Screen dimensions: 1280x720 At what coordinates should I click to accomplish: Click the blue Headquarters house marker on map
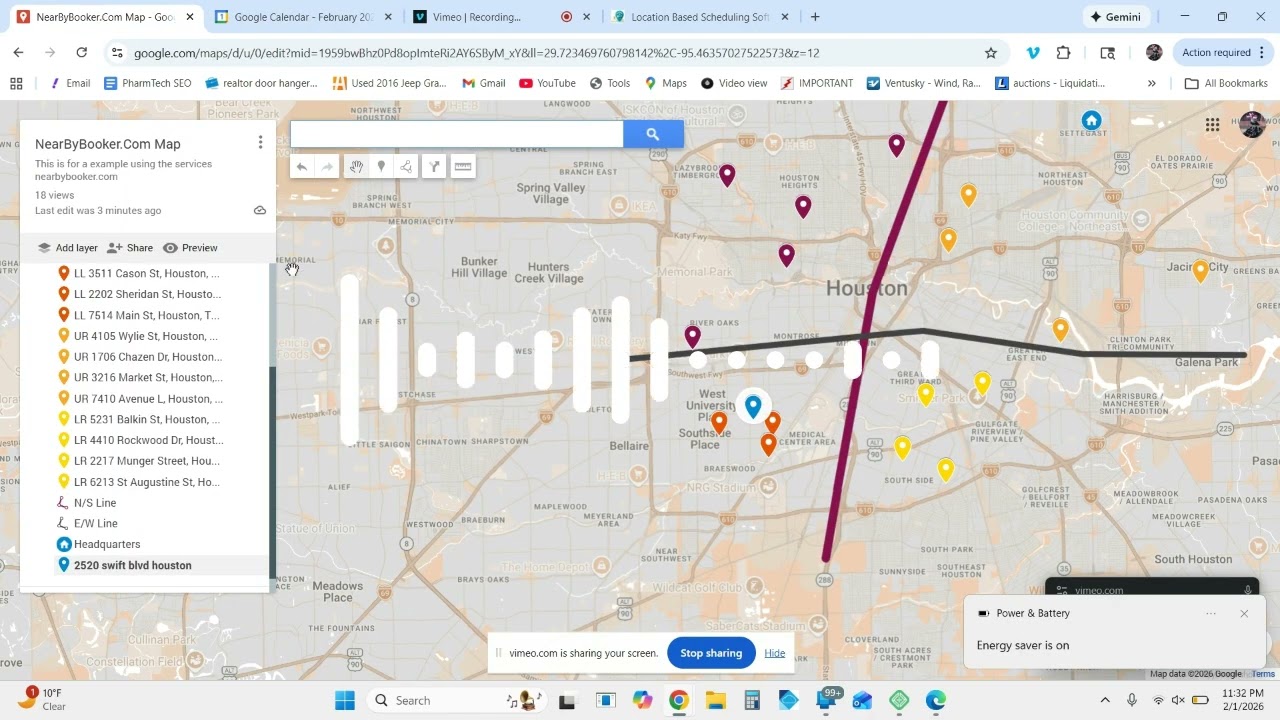click(1091, 121)
